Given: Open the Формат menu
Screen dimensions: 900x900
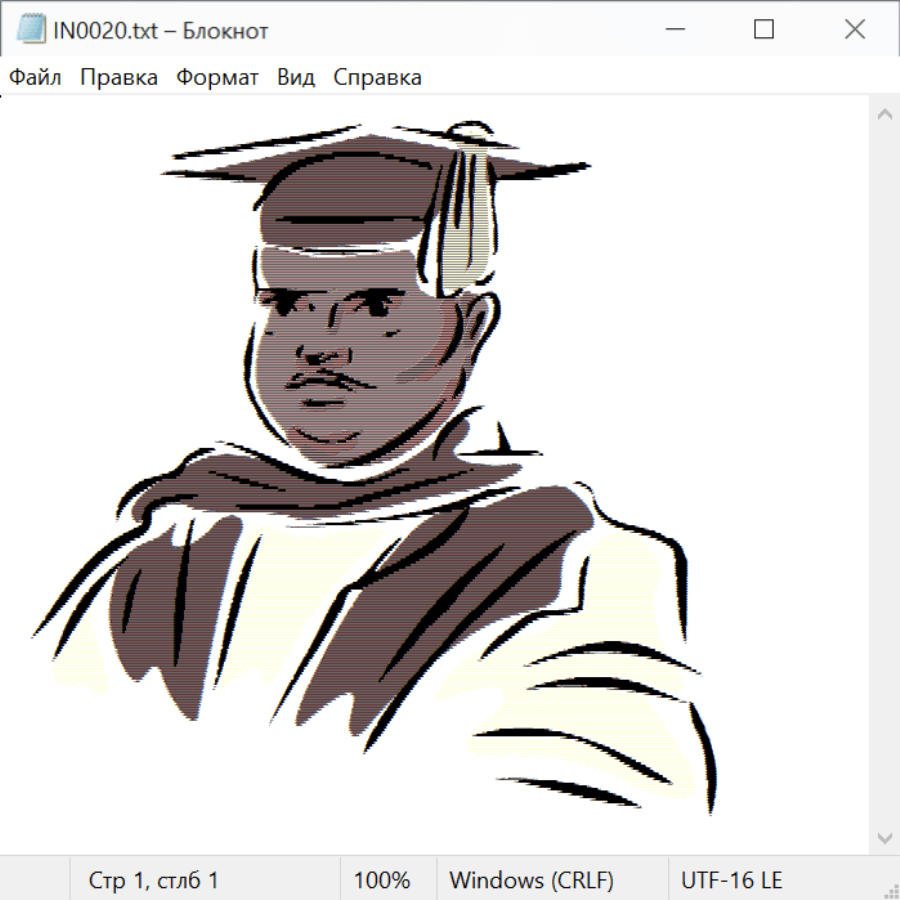Looking at the screenshot, I should click(217, 78).
